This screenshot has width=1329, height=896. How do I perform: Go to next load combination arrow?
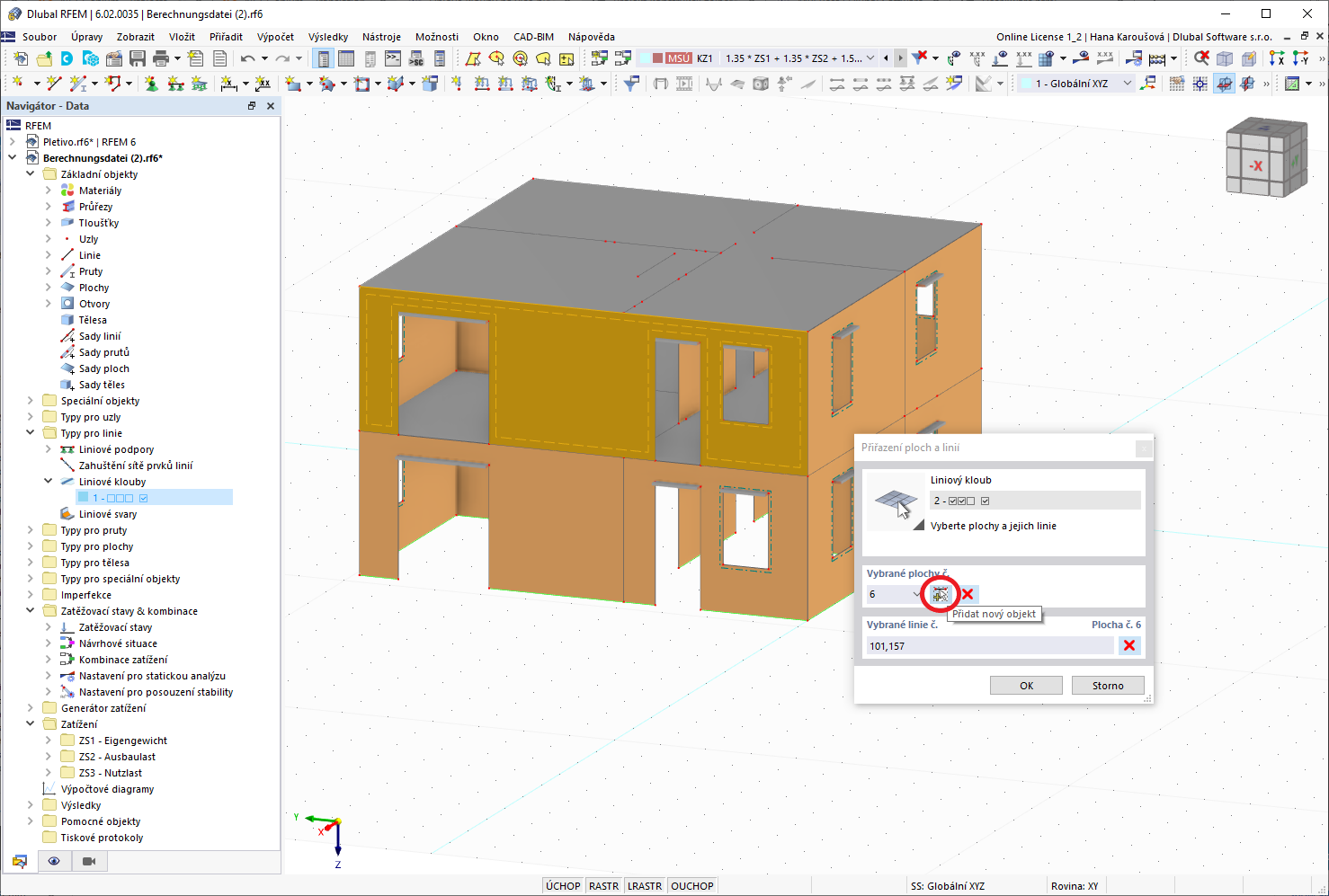(901, 58)
